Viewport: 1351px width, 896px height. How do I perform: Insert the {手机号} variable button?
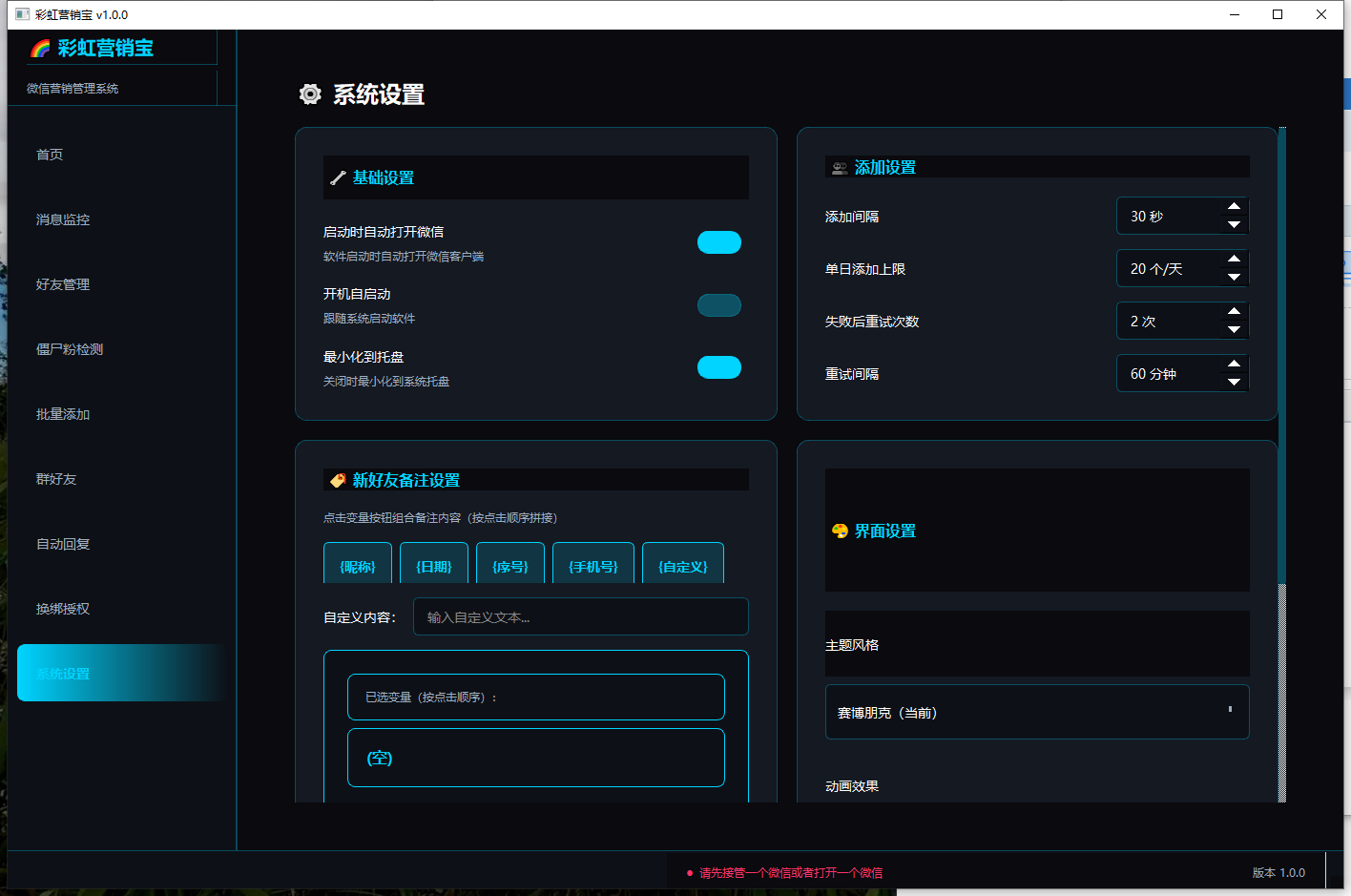point(593,564)
